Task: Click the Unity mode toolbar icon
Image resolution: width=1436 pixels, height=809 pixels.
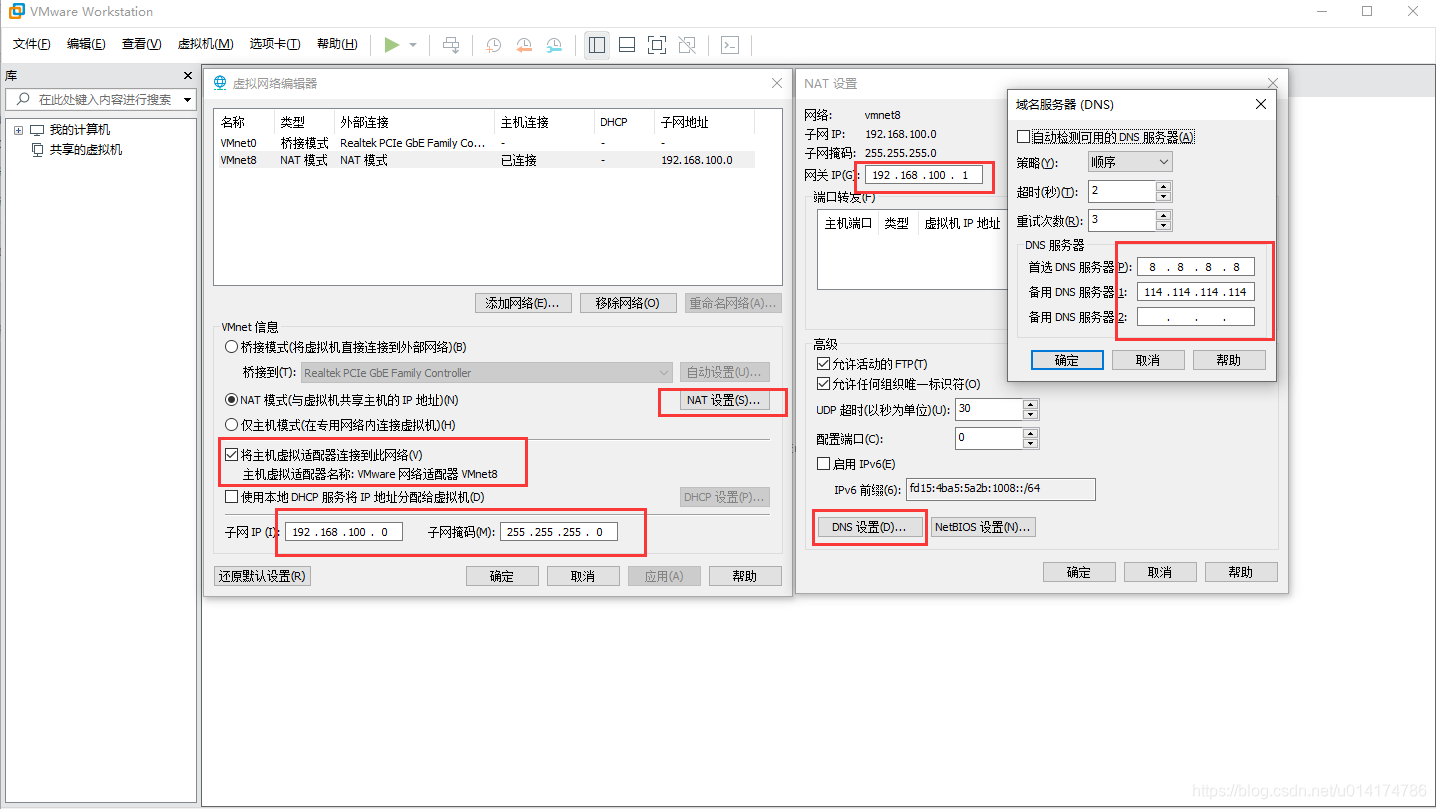Action: tap(687, 45)
